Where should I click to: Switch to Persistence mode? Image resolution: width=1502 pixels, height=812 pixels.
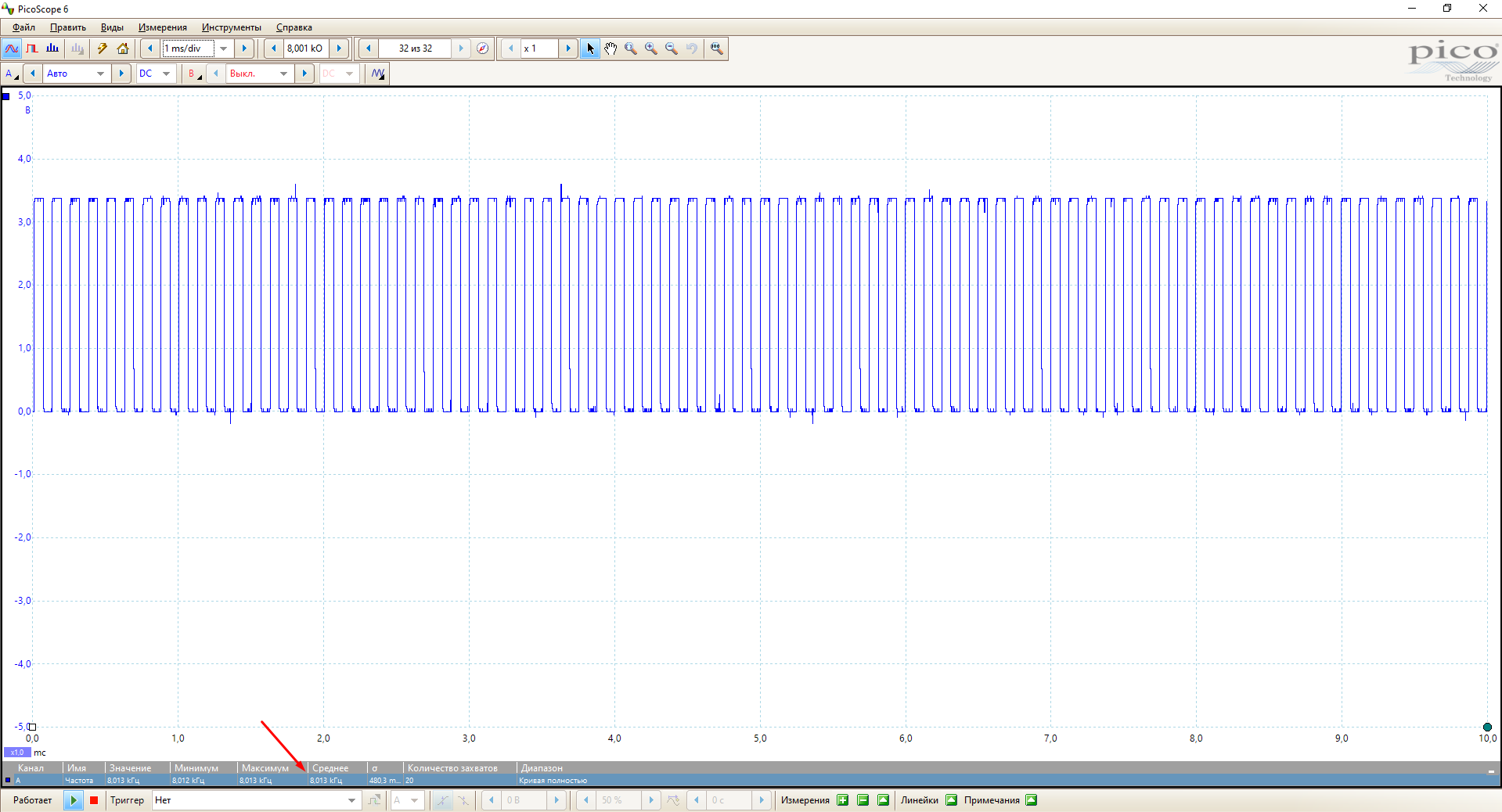[x=32, y=49]
